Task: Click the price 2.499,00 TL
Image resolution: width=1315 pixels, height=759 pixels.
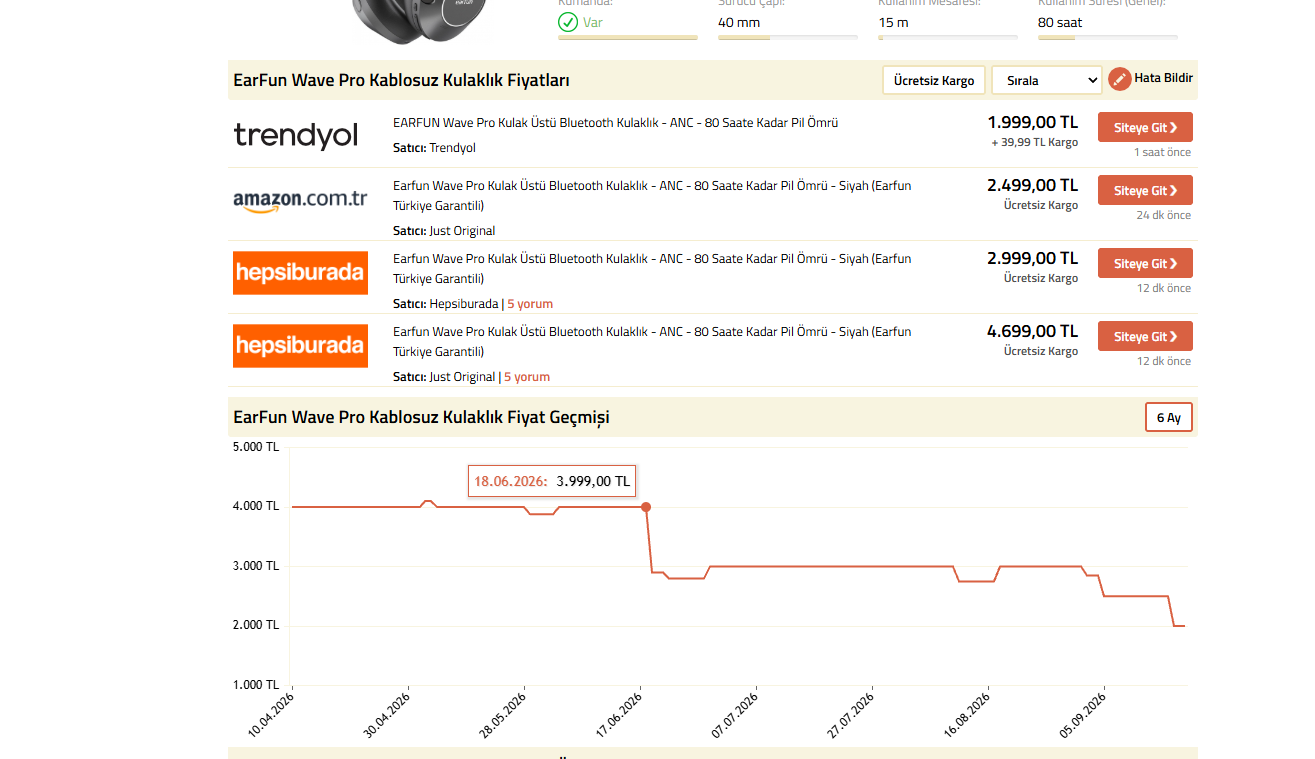Action: [1033, 185]
